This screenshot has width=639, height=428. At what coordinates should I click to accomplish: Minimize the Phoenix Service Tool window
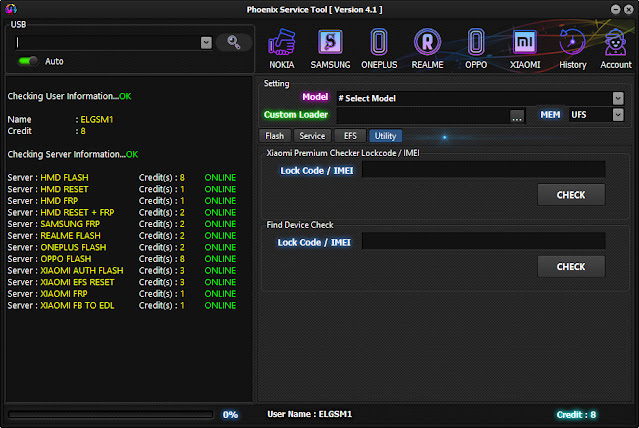tap(615, 9)
